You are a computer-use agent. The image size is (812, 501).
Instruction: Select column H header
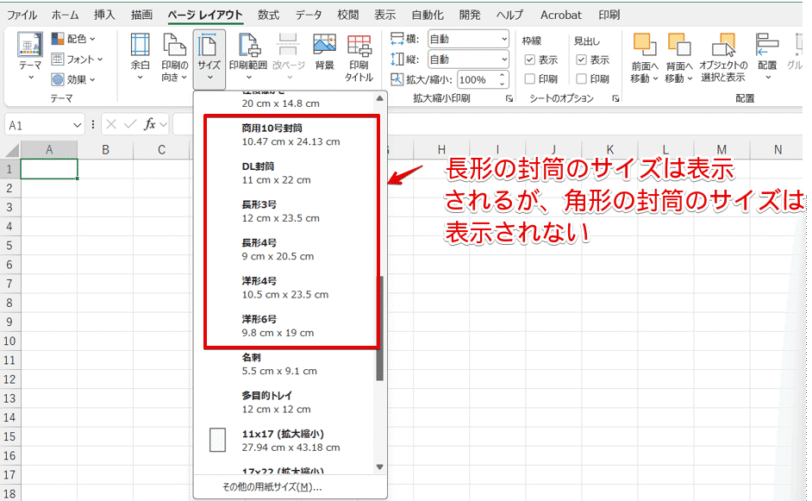[441, 150]
